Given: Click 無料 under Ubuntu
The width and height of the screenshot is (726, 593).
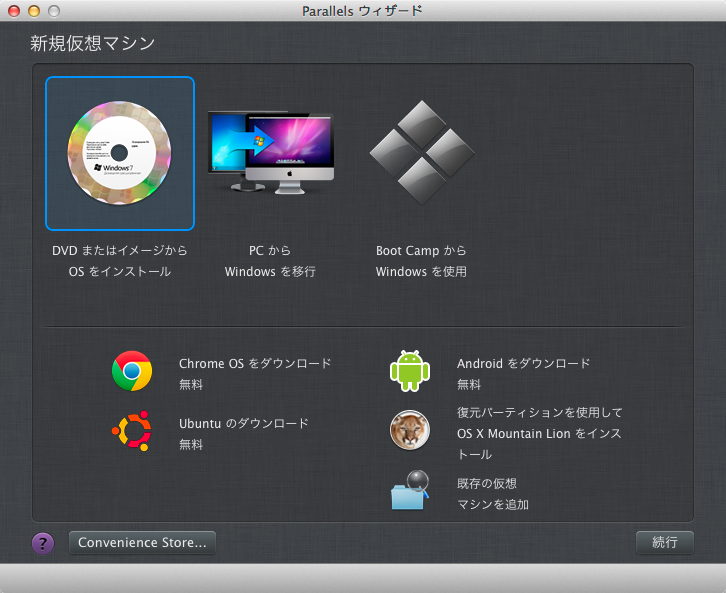Looking at the screenshot, I should tap(191, 444).
